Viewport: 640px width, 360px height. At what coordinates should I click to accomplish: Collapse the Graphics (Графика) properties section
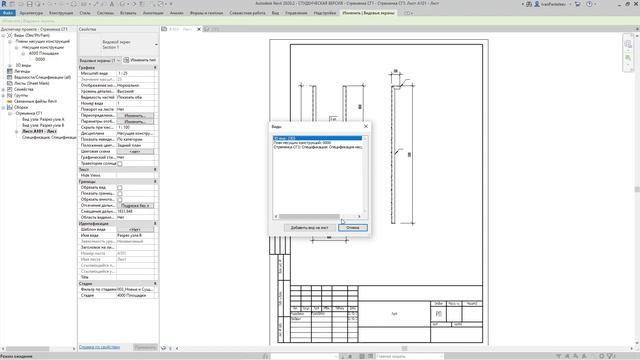(155, 67)
